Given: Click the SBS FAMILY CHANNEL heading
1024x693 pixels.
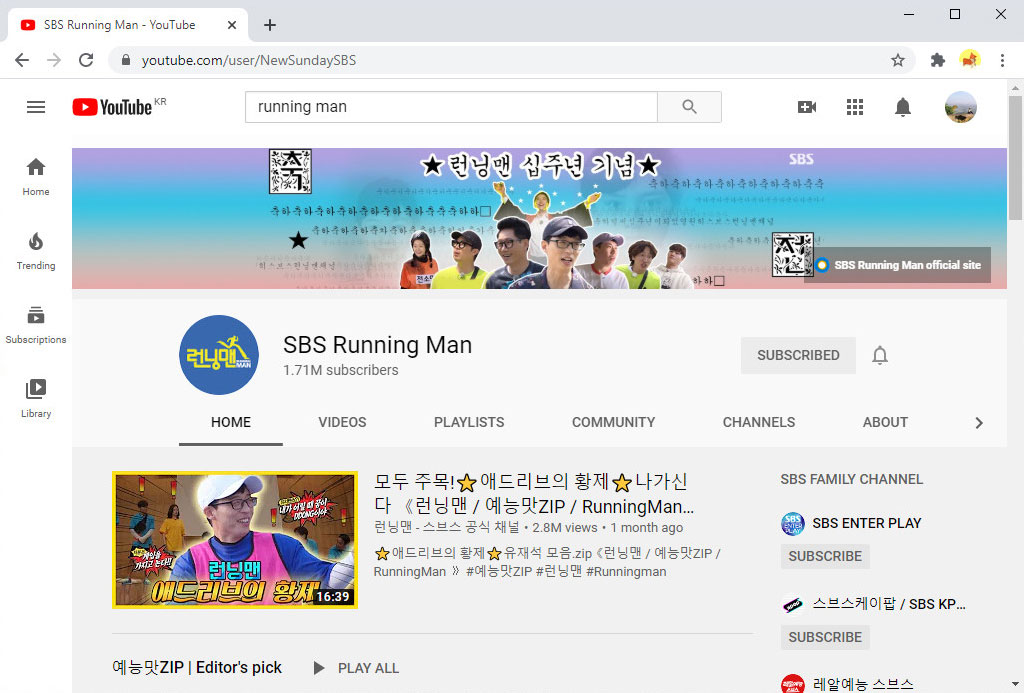Looking at the screenshot, I should pos(852,479).
